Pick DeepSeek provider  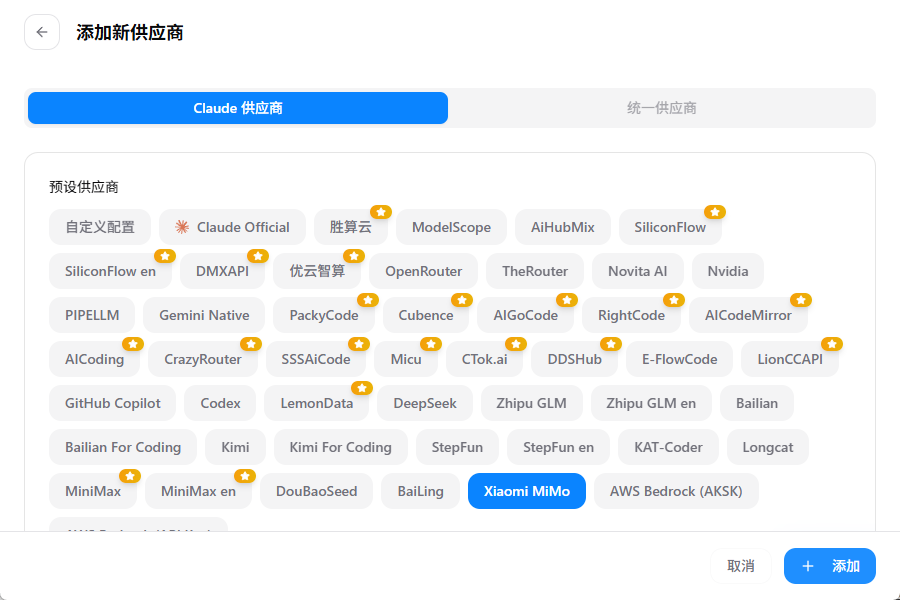425,403
